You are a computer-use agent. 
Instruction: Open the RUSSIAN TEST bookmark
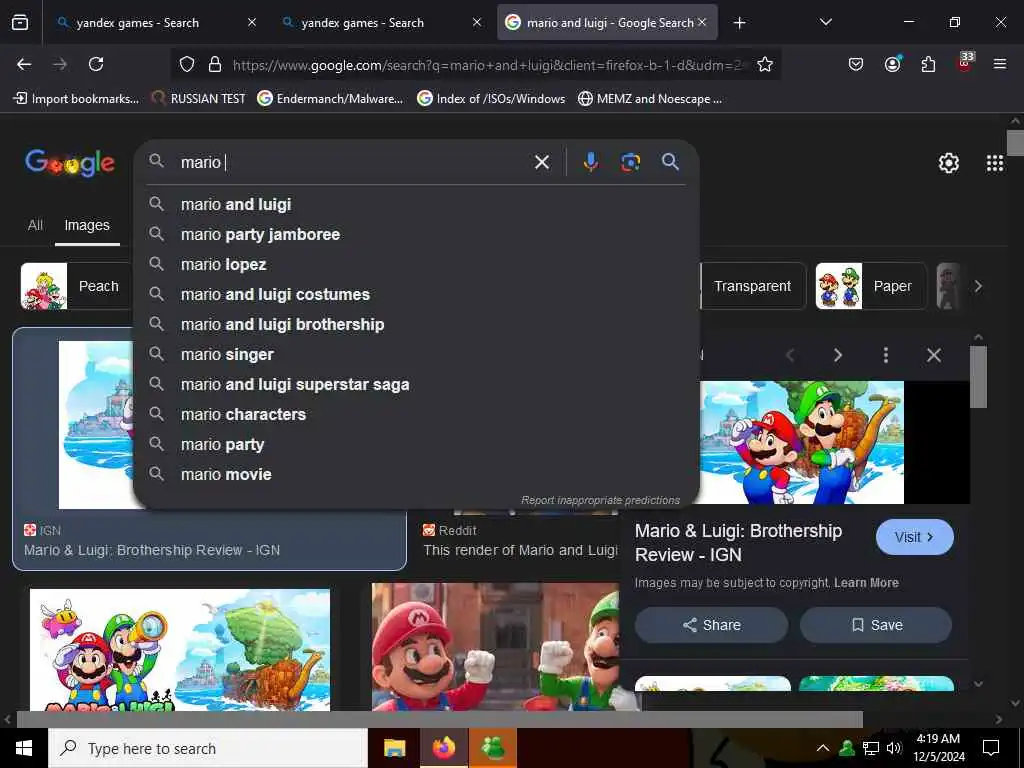click(x=199, y=99)
